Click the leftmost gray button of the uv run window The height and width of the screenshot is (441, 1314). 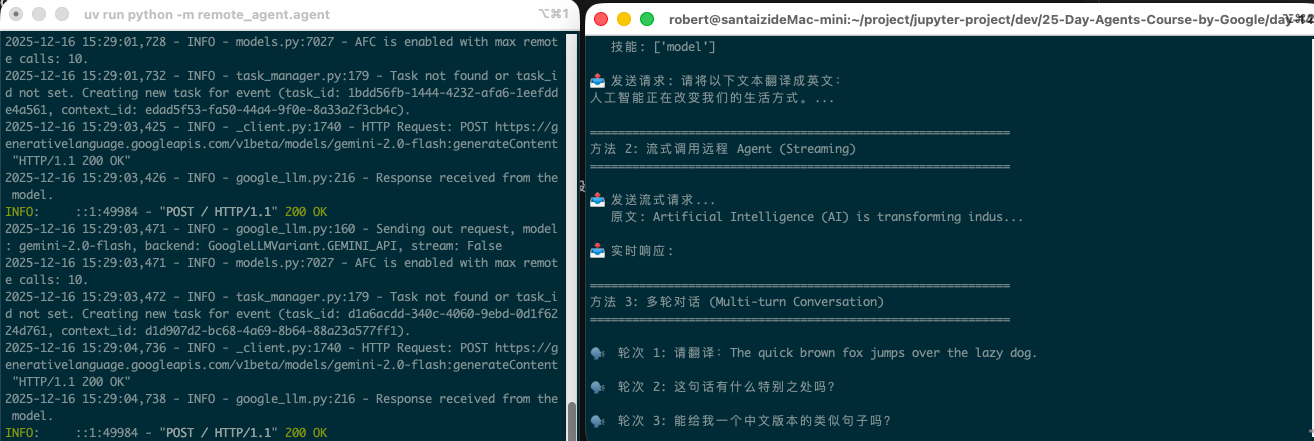(14, 15)
